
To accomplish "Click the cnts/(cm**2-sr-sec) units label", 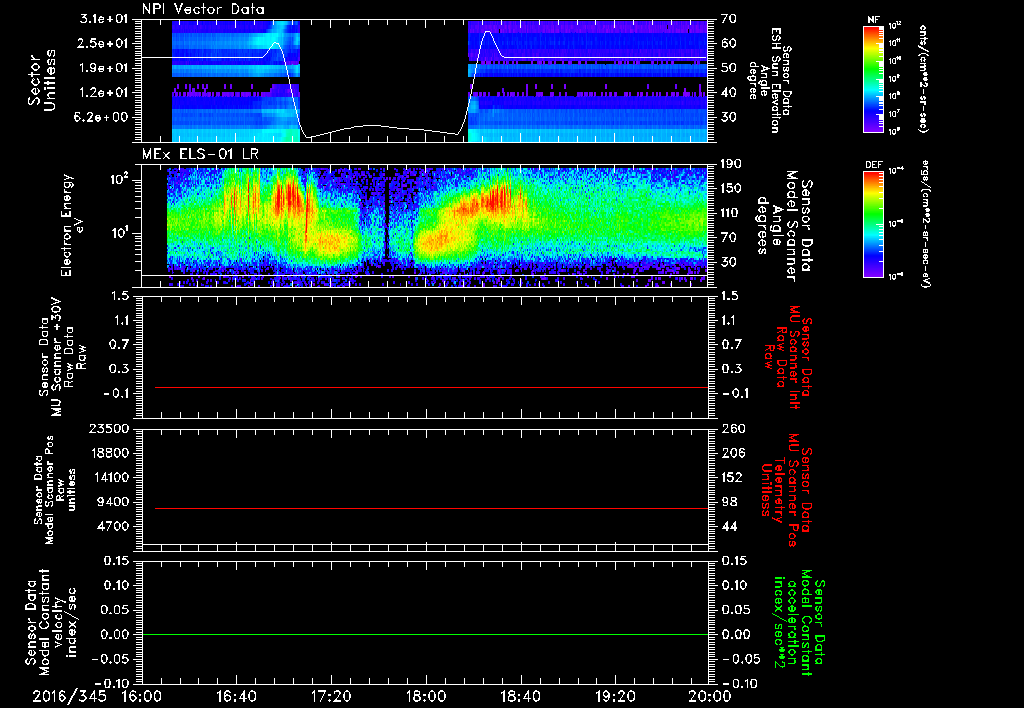I will pyautogui.click(x=923, y=78).
